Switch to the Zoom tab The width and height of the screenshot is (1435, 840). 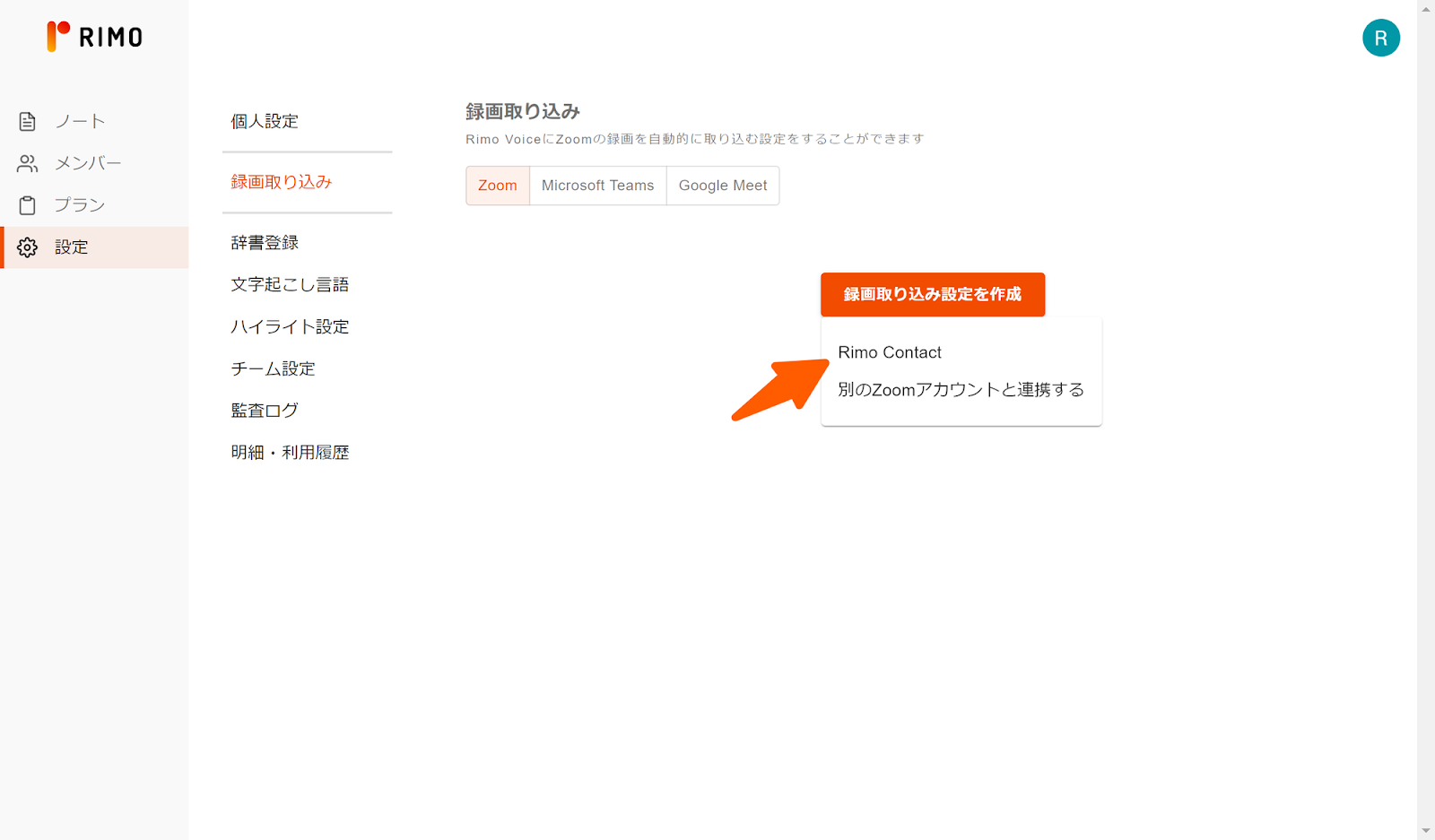[498, 186]
